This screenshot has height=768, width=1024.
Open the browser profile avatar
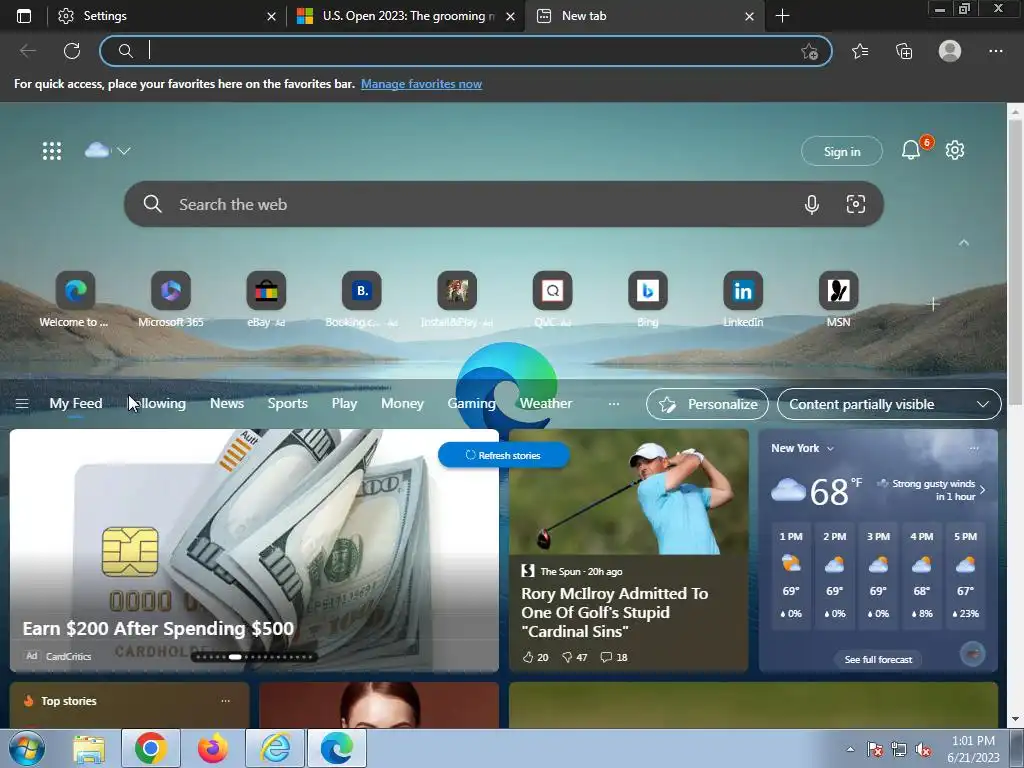tap(950, 51)
